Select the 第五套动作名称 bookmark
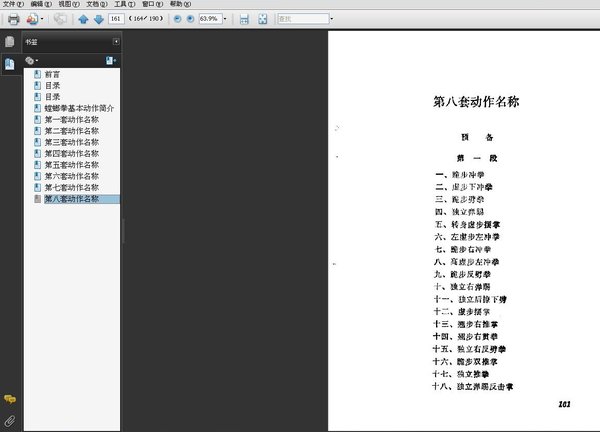The width and height of the screenshot is (600, 432). 72,165
